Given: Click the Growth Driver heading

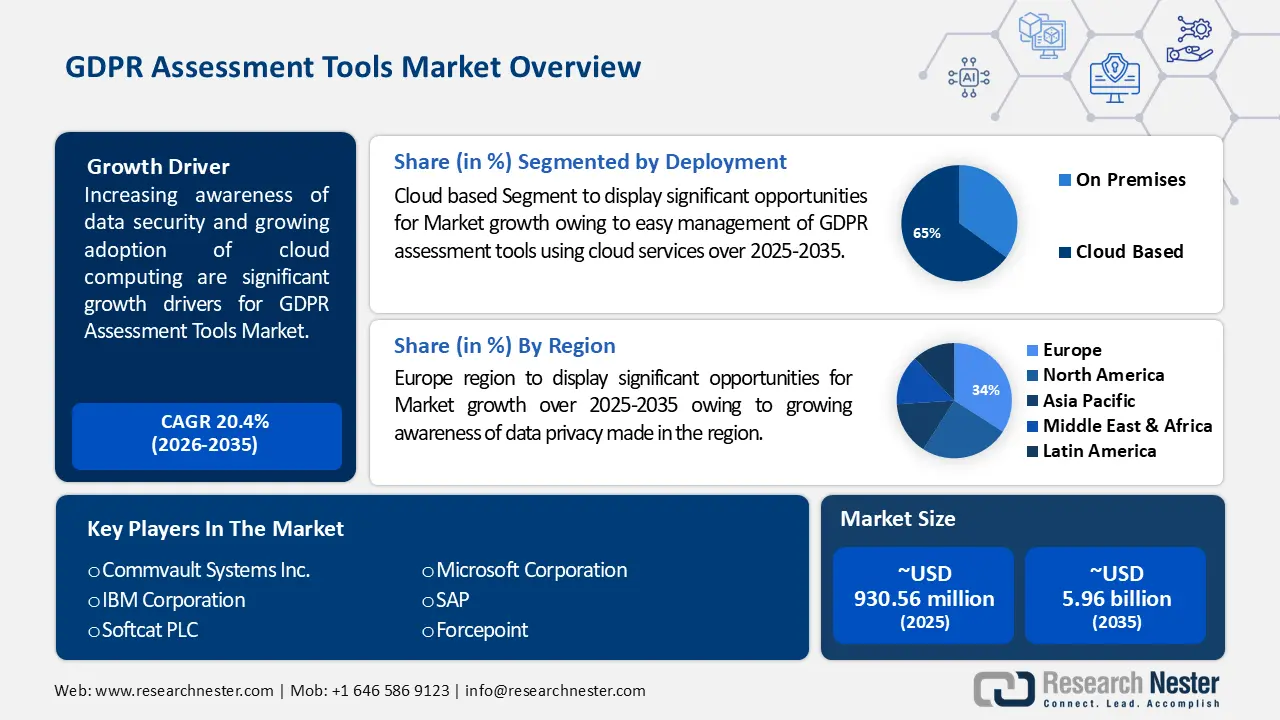Looking at the screenshot, I should tap(158, 167).
